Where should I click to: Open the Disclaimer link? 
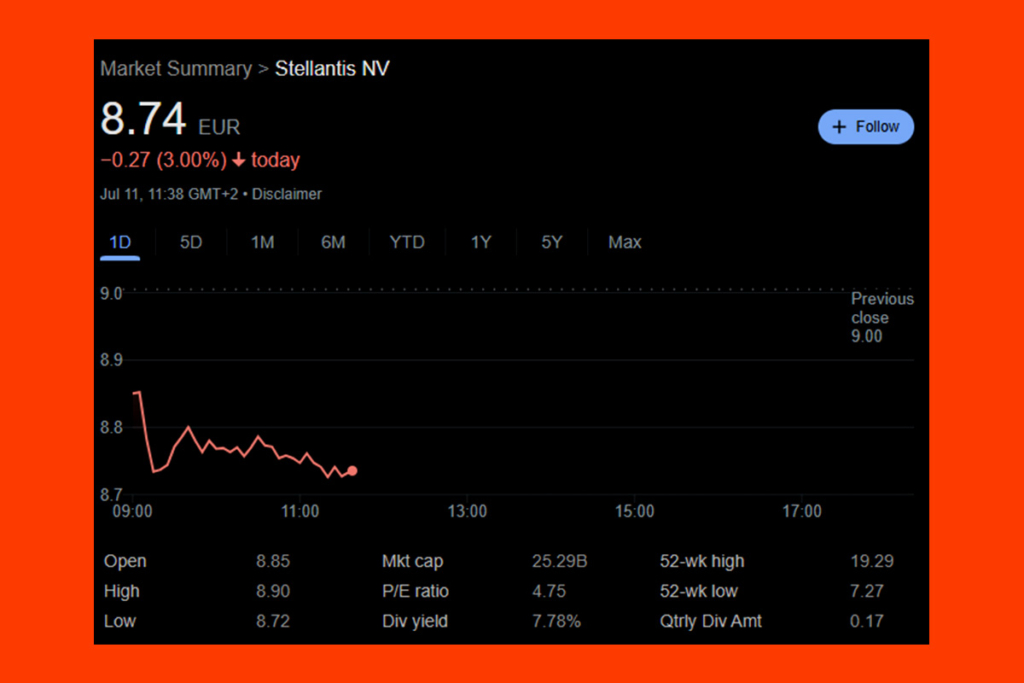click(x=286, y=194)
